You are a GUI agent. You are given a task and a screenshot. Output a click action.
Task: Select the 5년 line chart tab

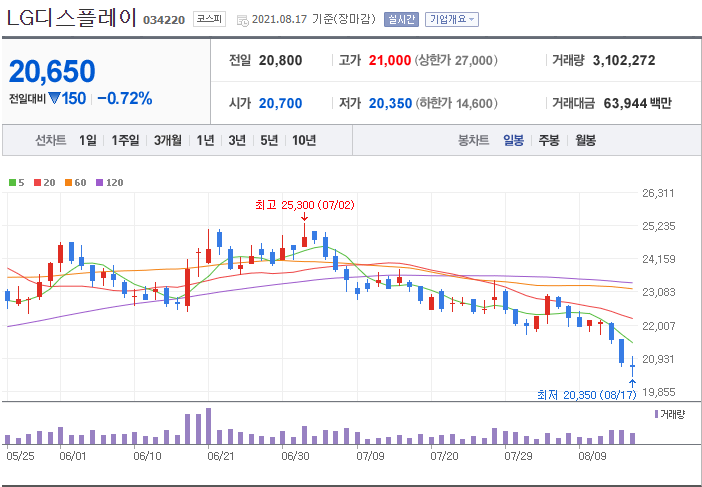click(x=269, y=141)
